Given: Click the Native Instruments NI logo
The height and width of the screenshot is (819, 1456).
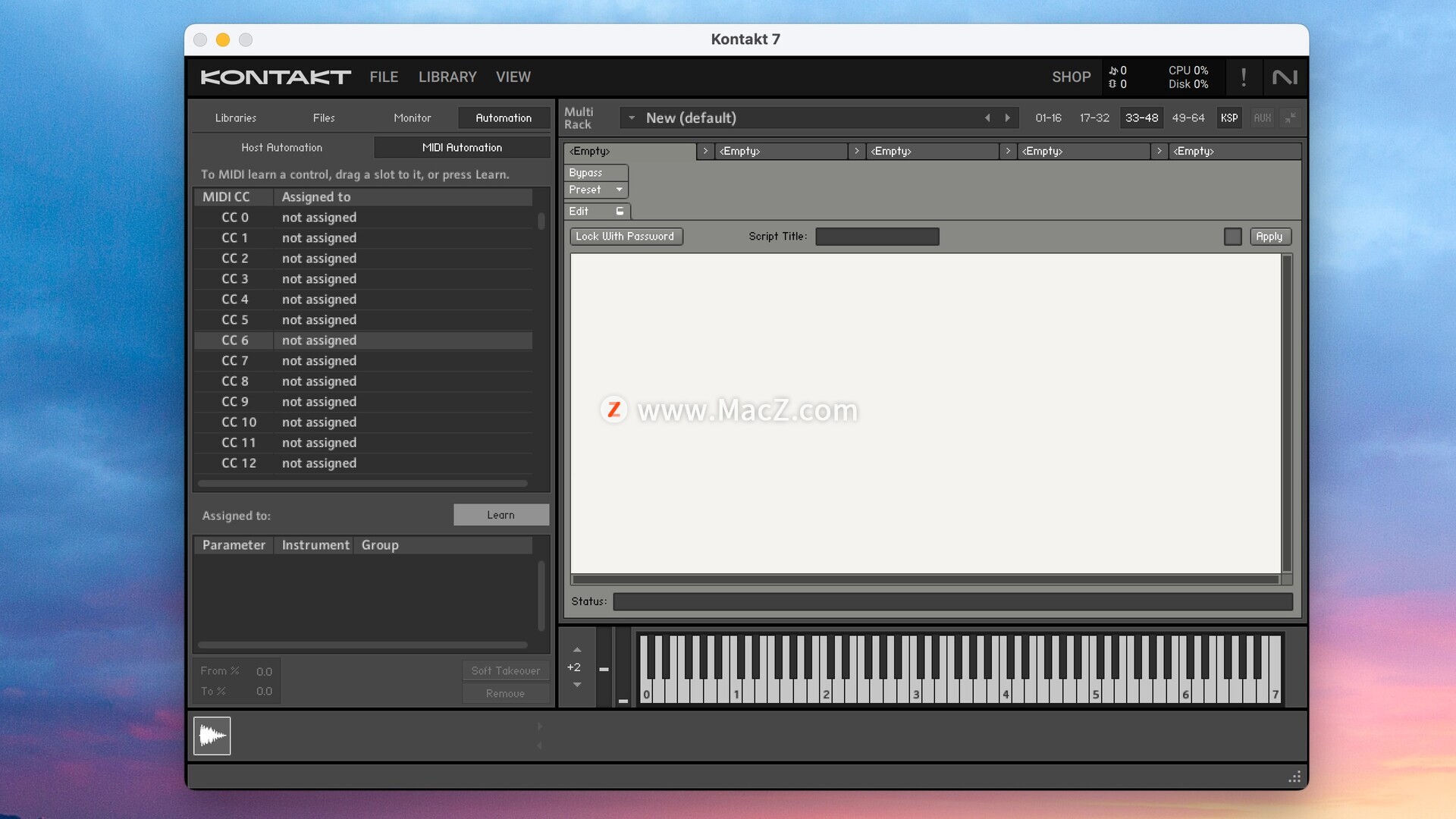Looking at the screenshot, I should pyautogui.click(x=1285, y=77).
